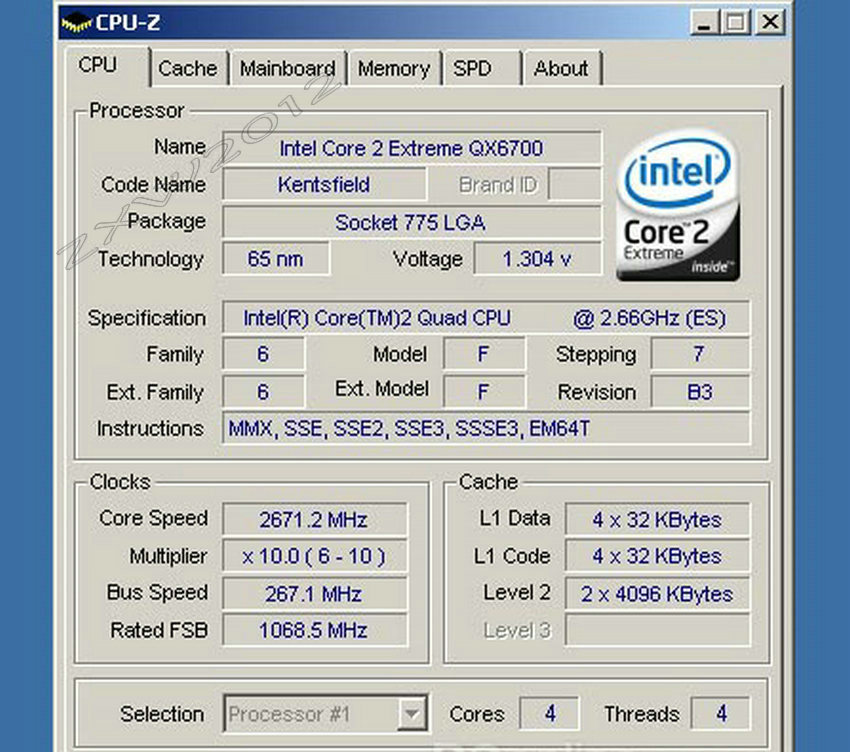The width and height of the screenshot is (850, 752).
Task: Switch to the Memory tab
Action: pos(394,68)
